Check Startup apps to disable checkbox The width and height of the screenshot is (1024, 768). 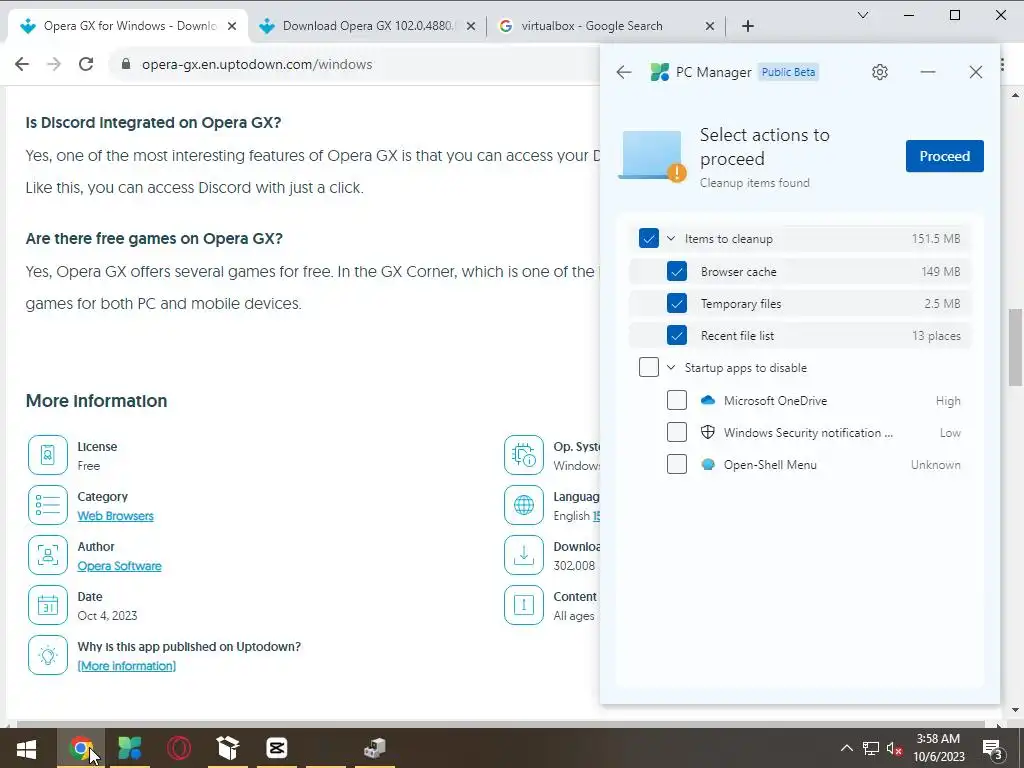click(x=648, y=367)
